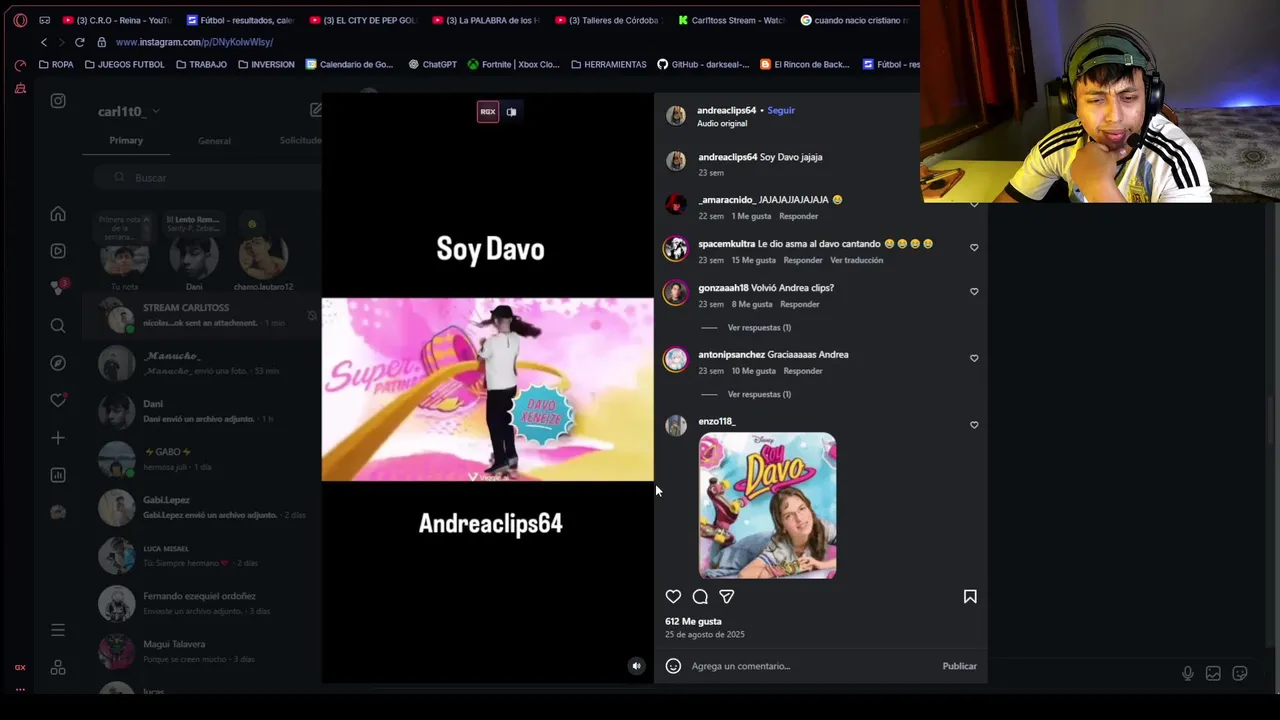Image resolution: width=1280 pixels, height=720 pixels.
Task: Open the TRABAJO bookmarks folder
Action: pos(202,64)
